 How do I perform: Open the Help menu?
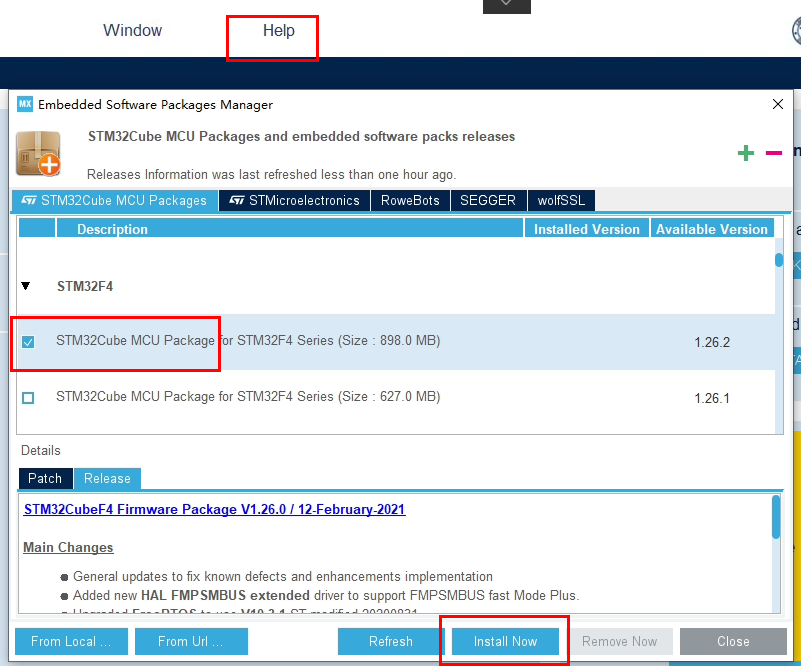[278, 31]
